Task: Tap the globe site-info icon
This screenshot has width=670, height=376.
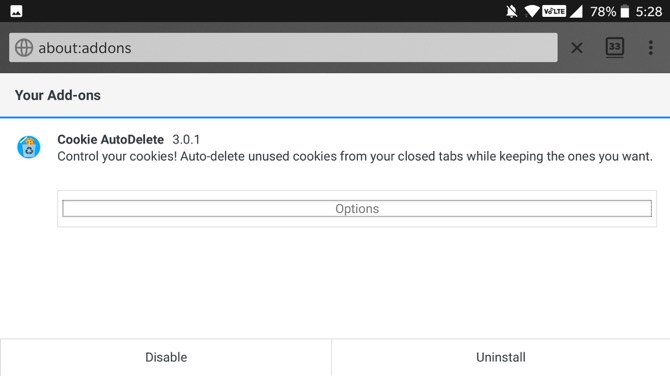Action: tap(24, 48)
